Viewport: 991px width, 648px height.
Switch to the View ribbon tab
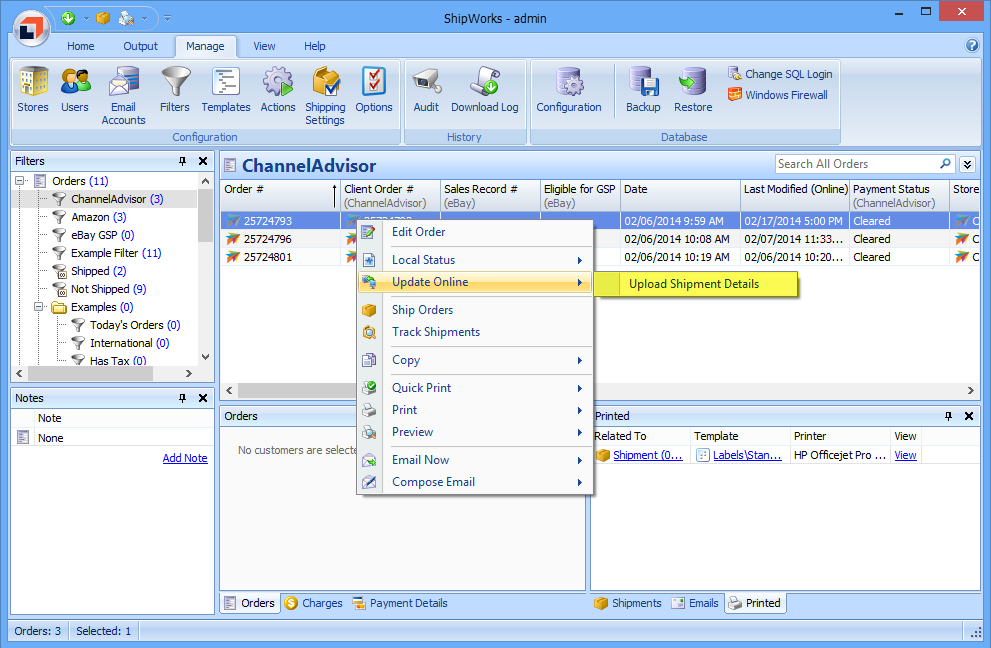264,46
